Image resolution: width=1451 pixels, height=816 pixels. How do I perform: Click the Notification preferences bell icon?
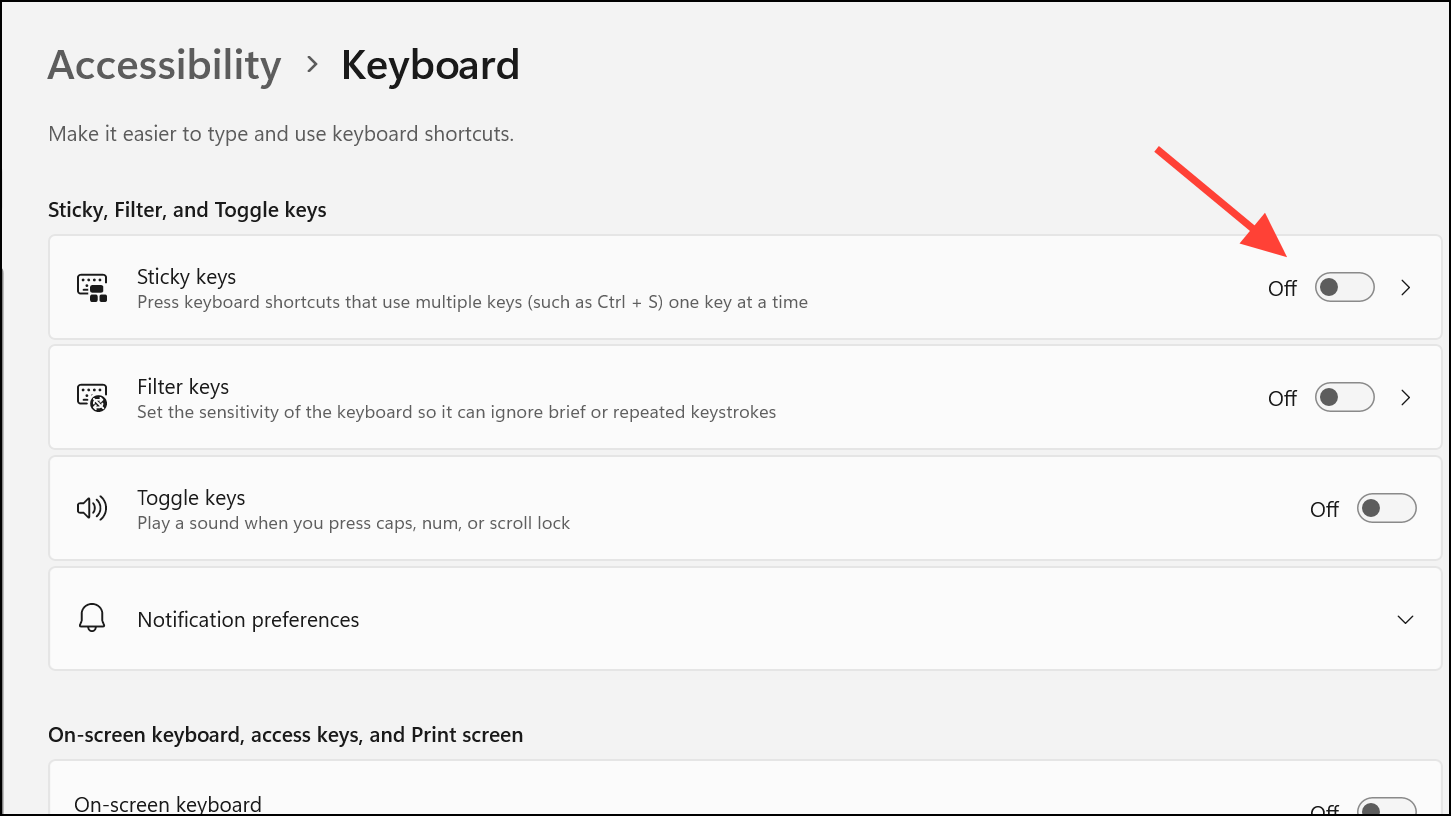pyautogui.click(x=92, y=618)
